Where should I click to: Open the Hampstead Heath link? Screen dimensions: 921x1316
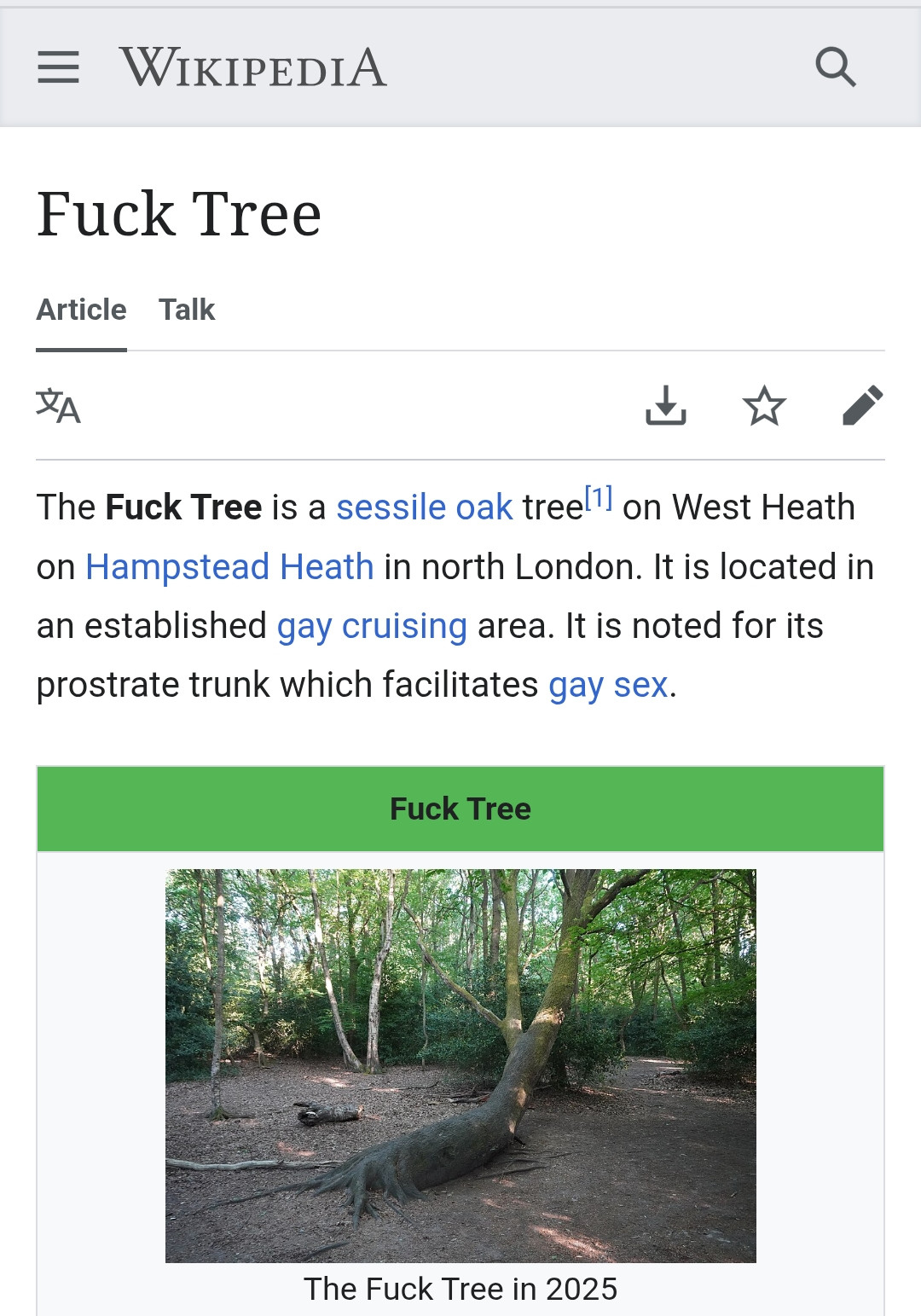tap(229, 567)
